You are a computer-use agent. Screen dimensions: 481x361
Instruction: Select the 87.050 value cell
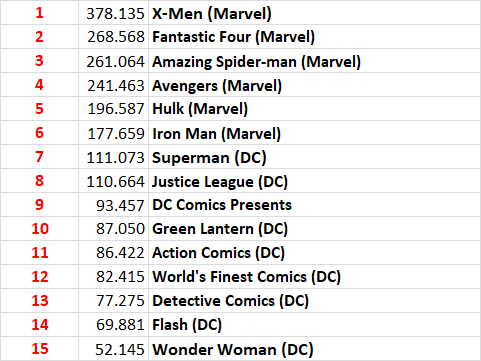click(113, 229)
